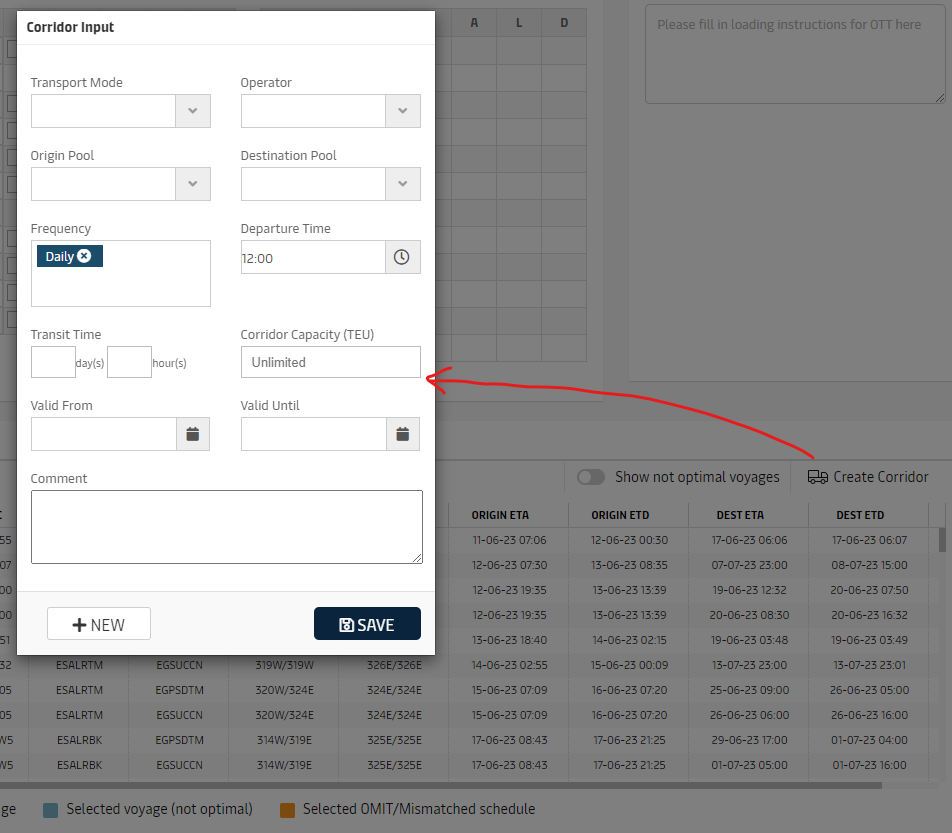Expand the Transport Mode dropdown

(x=193, y=111)
